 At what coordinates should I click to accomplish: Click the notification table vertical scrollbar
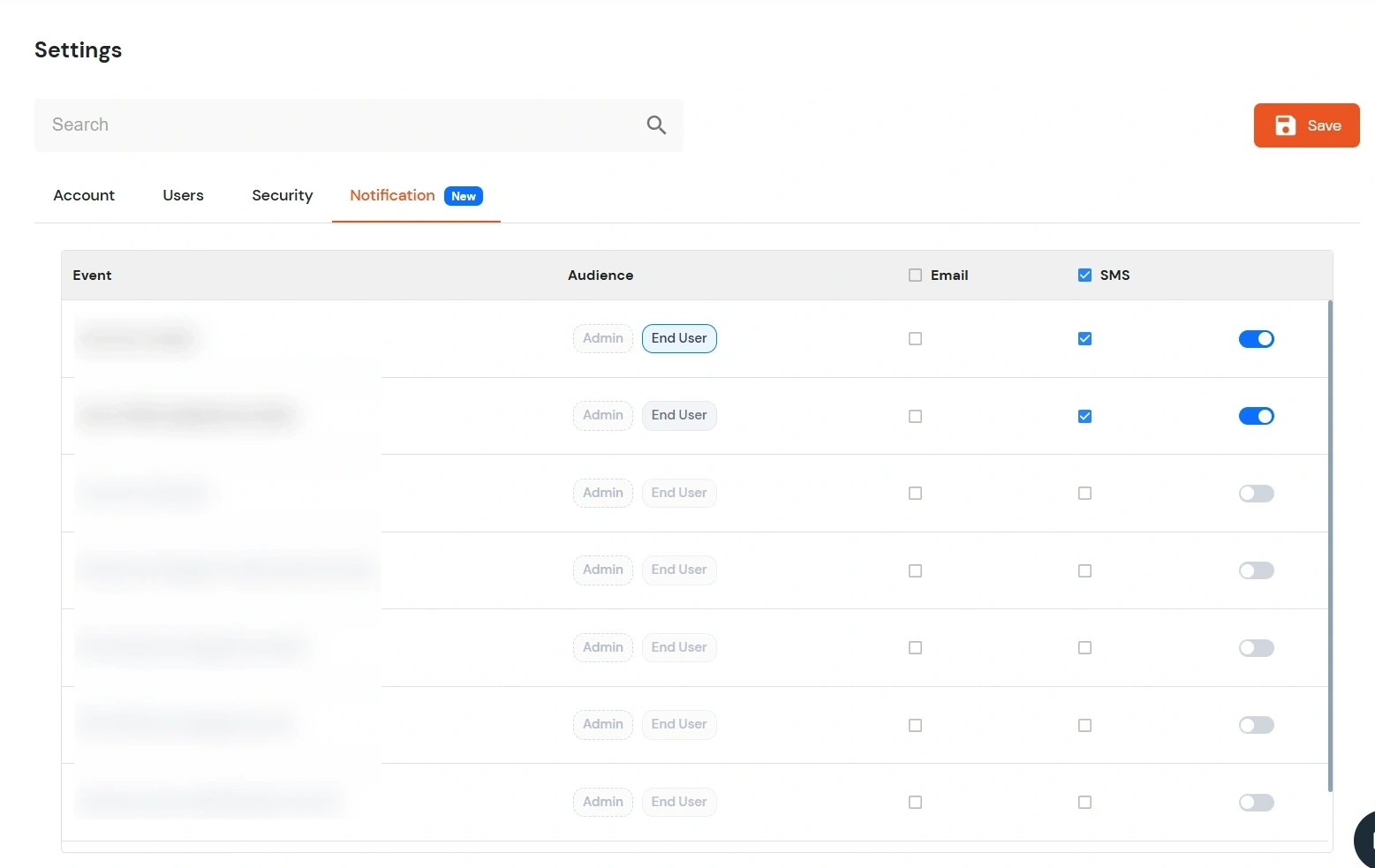(1330, 546)
